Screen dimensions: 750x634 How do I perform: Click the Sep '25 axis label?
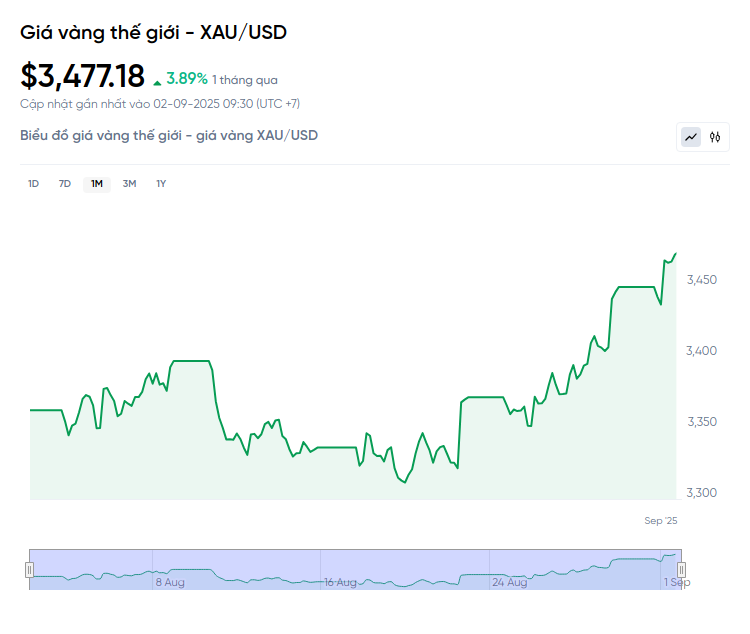click(x=660, y=521)
